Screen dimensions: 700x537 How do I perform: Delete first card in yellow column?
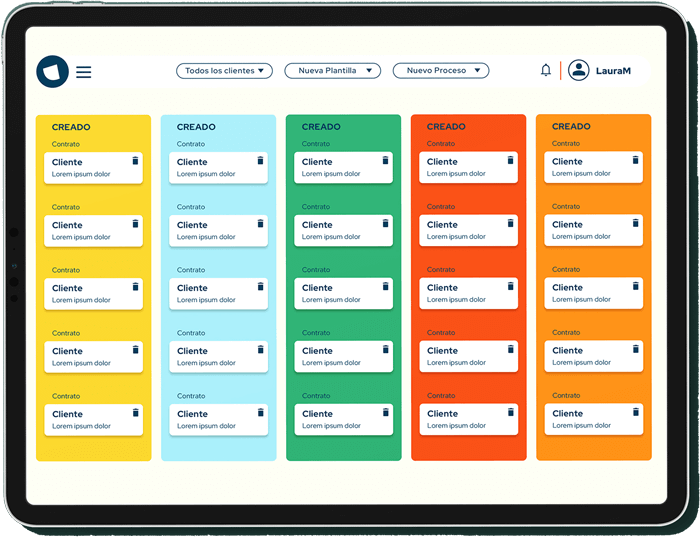[135, 160]
